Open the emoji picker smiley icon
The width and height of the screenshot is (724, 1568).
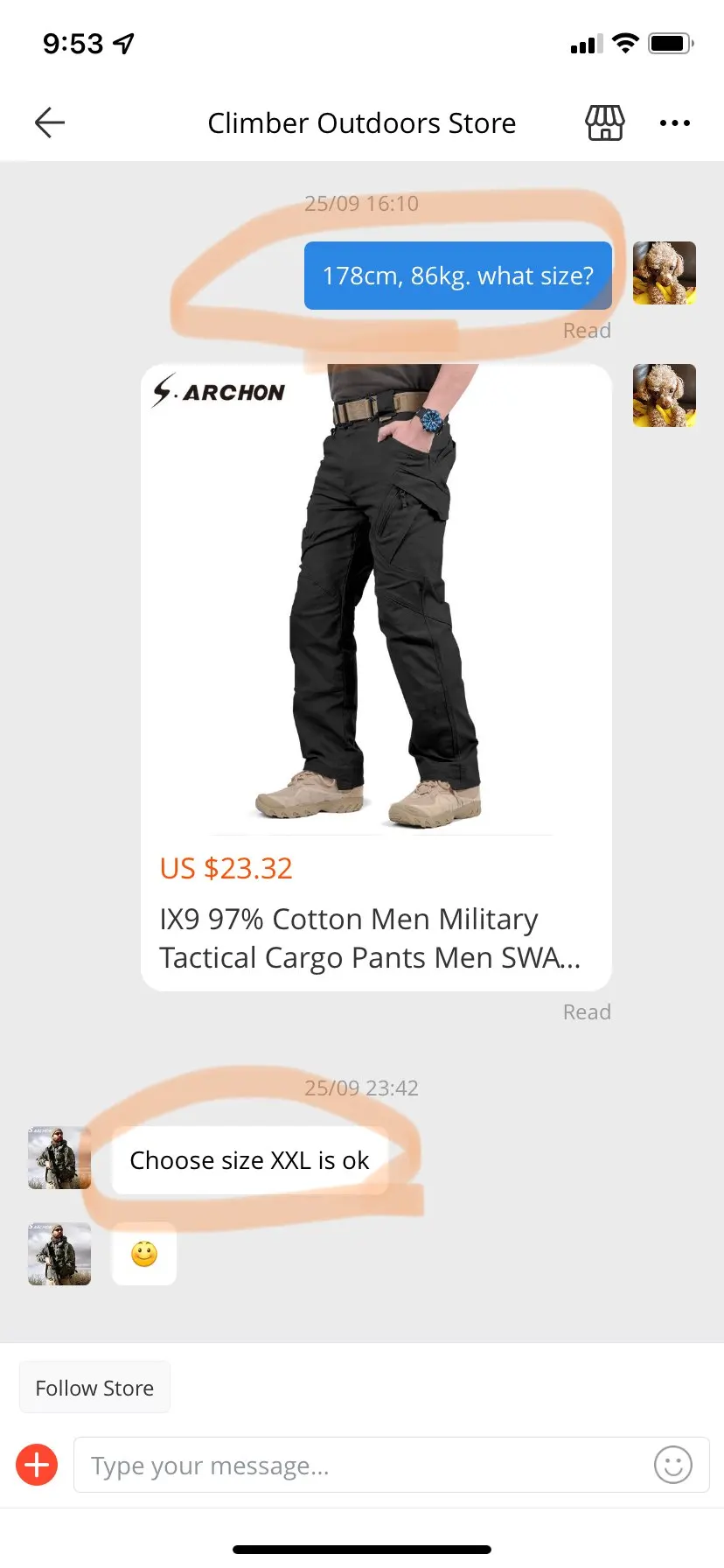[673, 1465]
